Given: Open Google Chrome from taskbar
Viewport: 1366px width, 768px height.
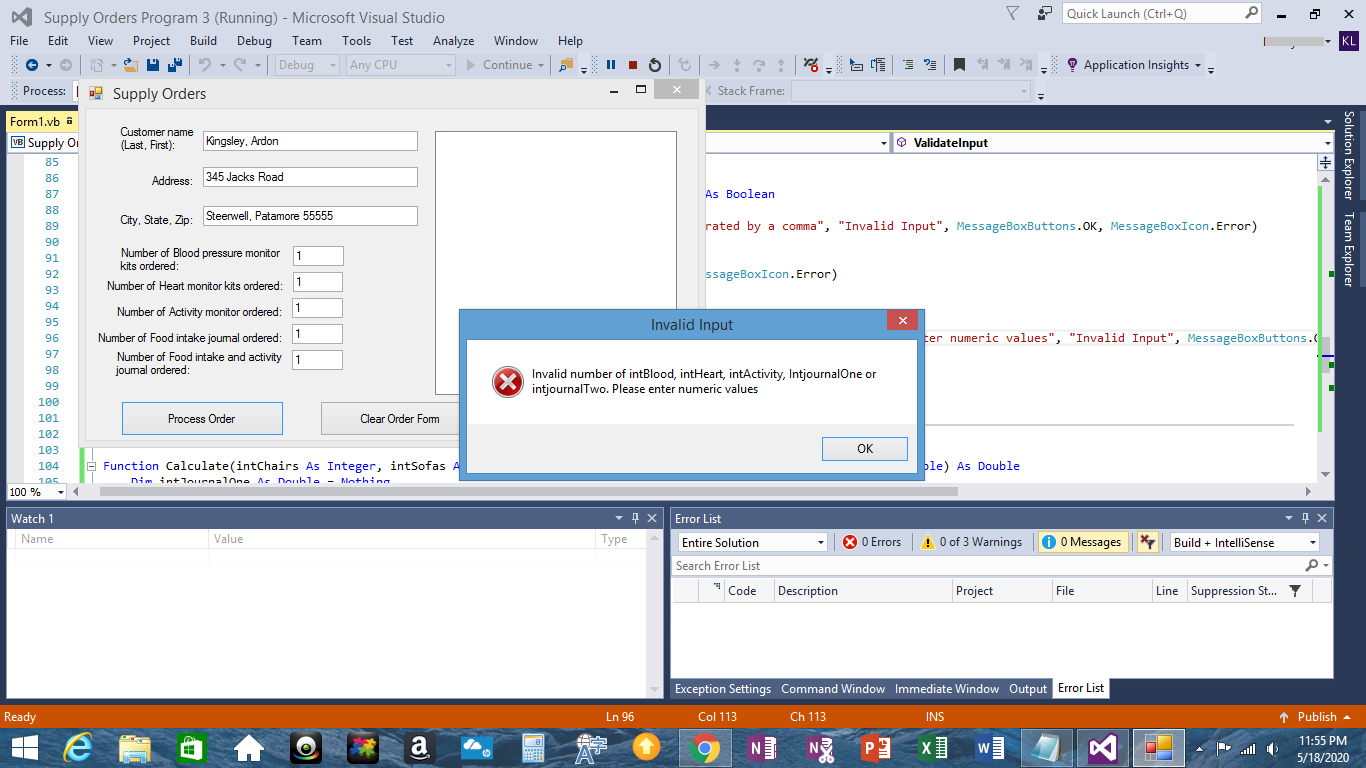Looking at the screenshot, I should [x=704, y=747].
